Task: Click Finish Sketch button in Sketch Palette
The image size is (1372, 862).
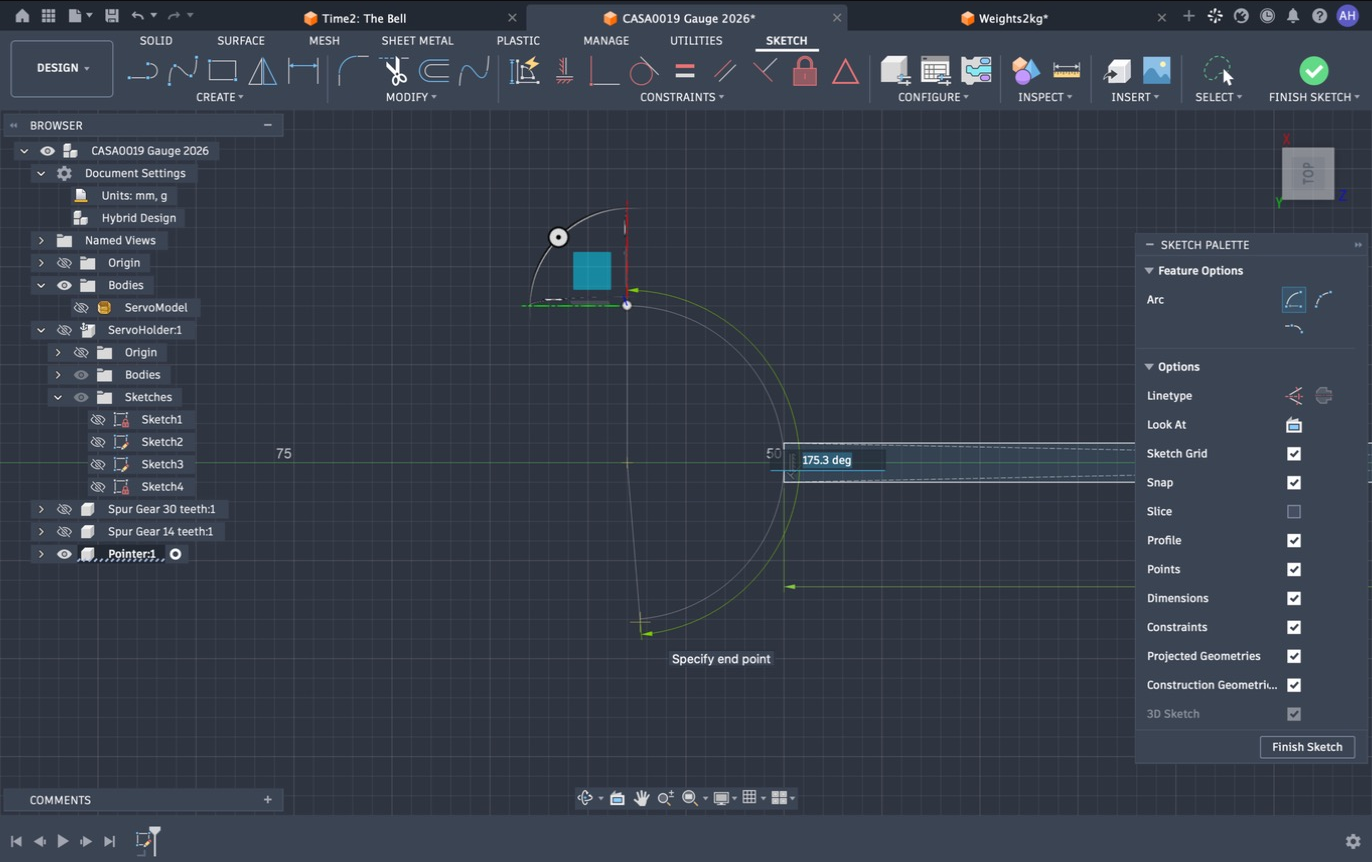Action: tap(1307, 747)
